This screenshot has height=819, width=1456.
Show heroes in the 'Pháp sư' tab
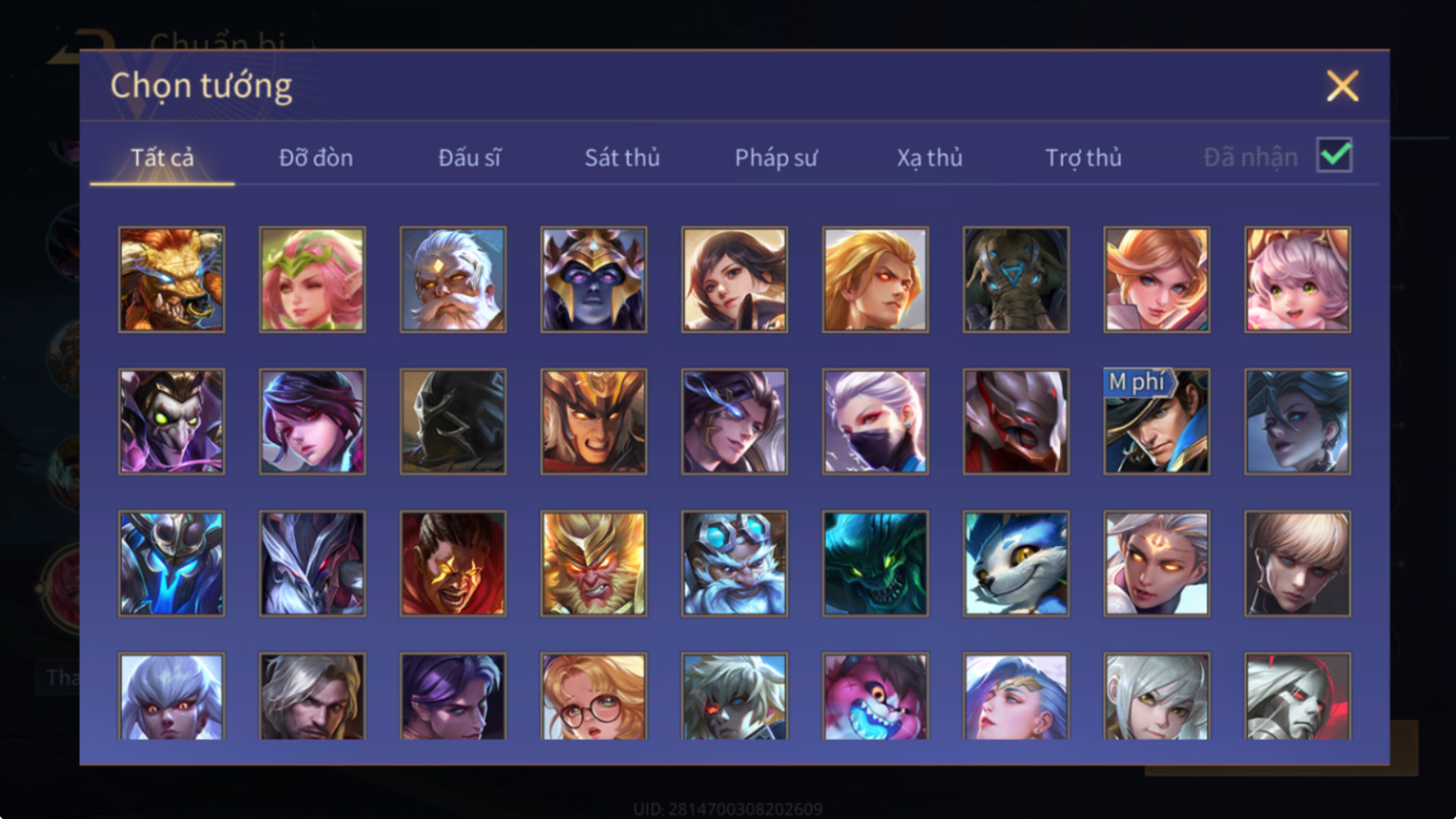[776, 158]
